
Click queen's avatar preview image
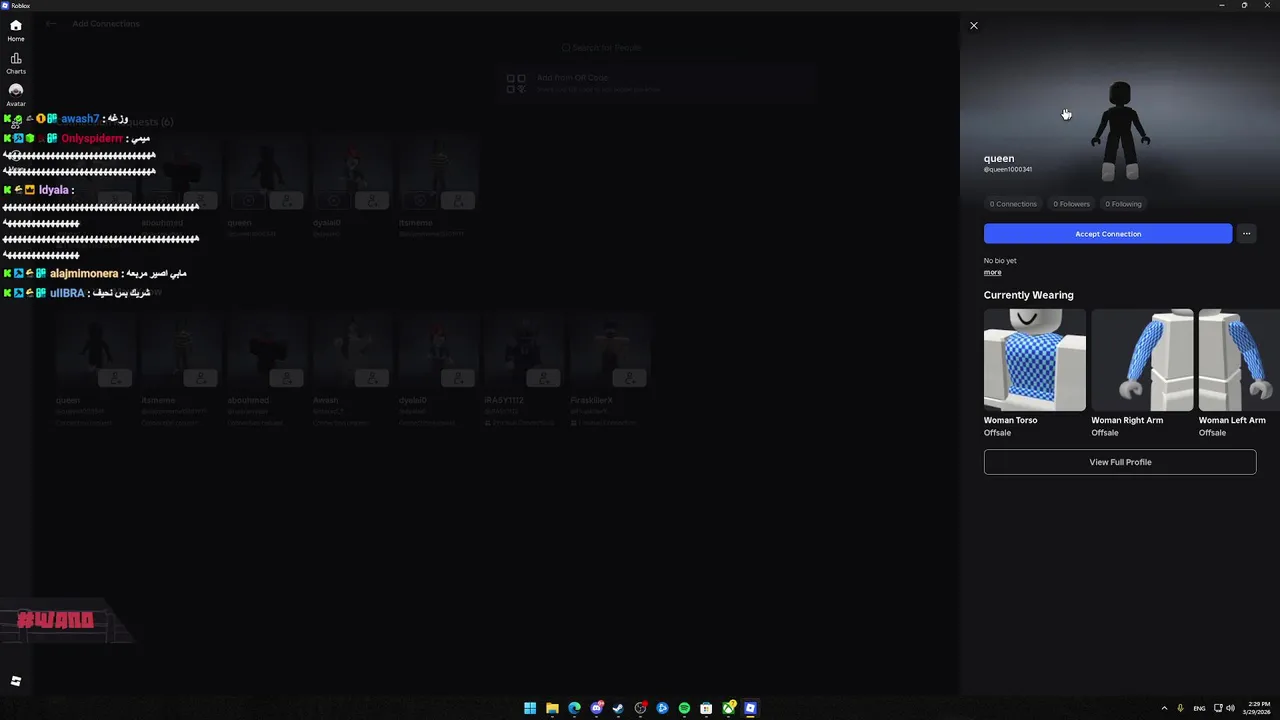click(x=1120, y=132)
